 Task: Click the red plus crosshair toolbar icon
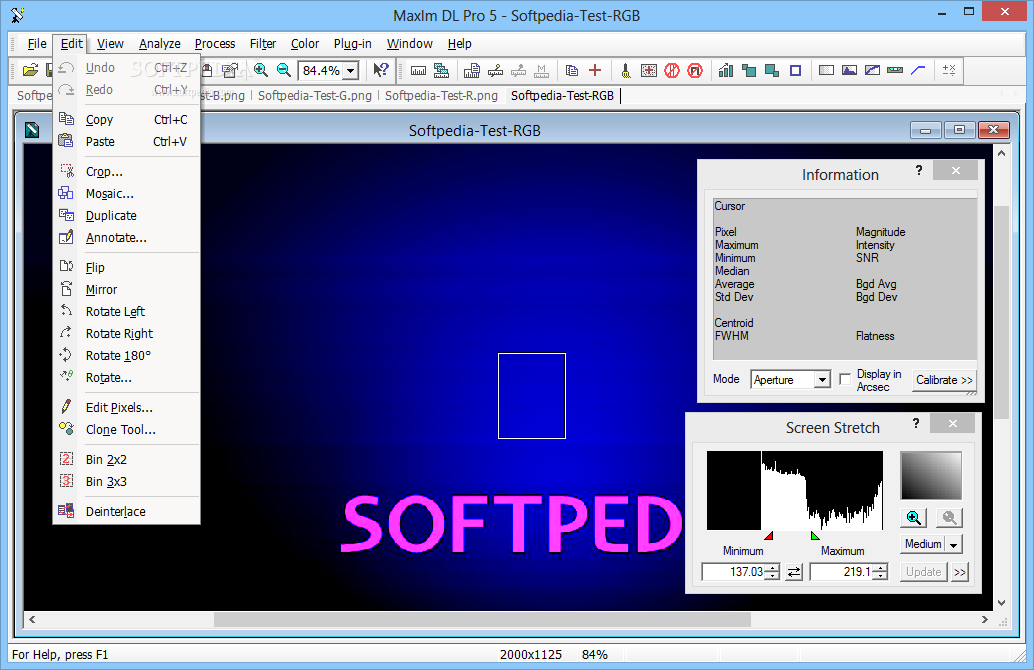[595, 70]
